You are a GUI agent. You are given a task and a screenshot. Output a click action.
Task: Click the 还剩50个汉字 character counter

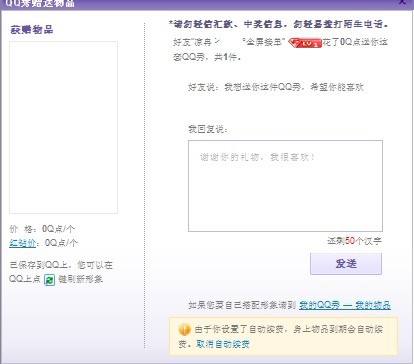click(354, 241)
